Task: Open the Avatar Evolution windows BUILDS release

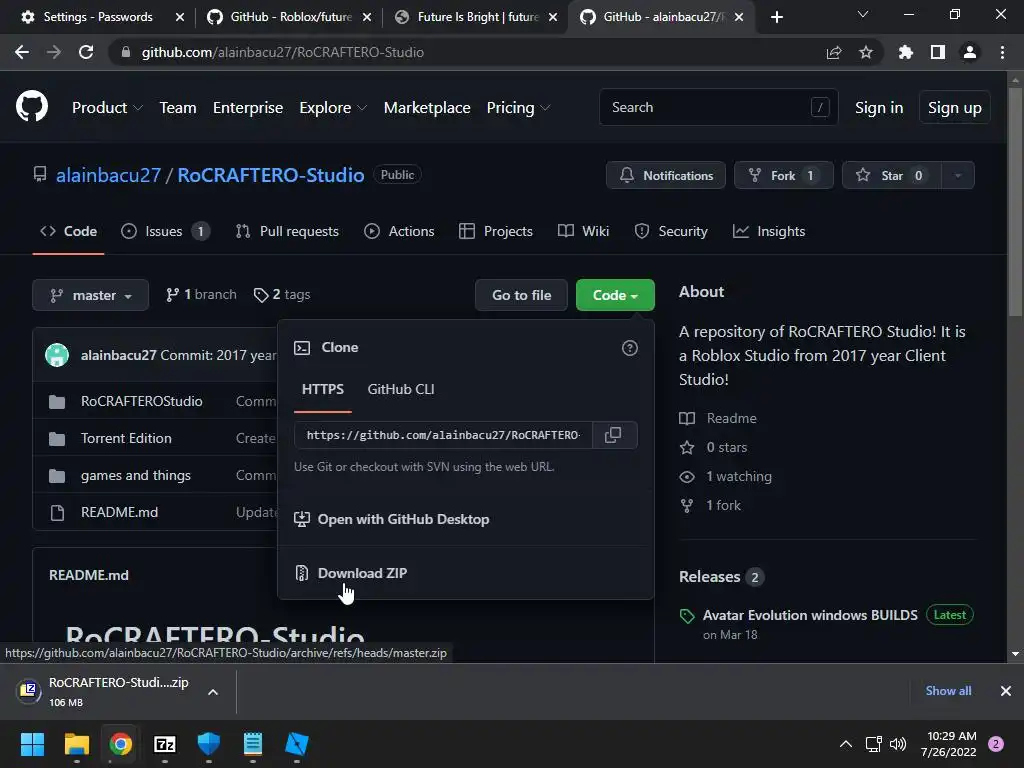Action: [x=810, y=615]
